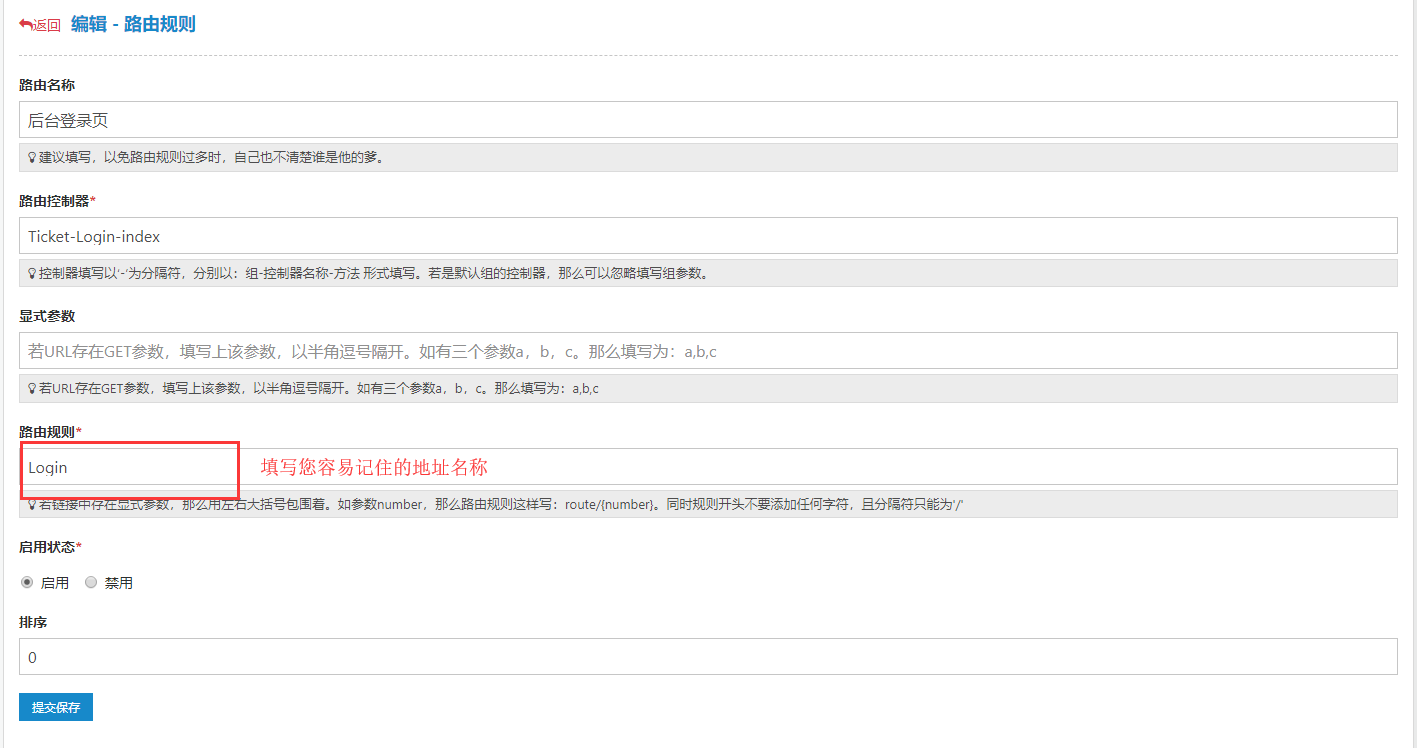Select the 启用 radio button
Viewport: 1417px width, 748px height.
27,582
